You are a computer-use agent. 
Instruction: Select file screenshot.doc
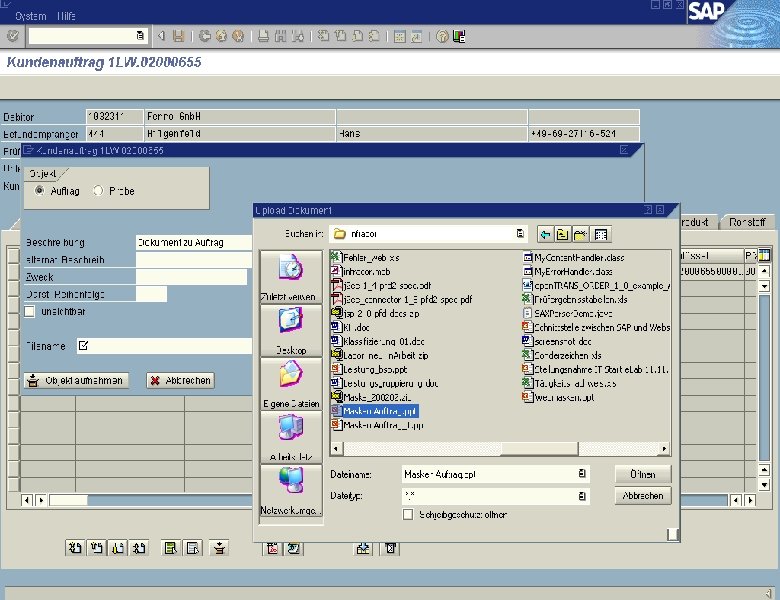(557, 341)
